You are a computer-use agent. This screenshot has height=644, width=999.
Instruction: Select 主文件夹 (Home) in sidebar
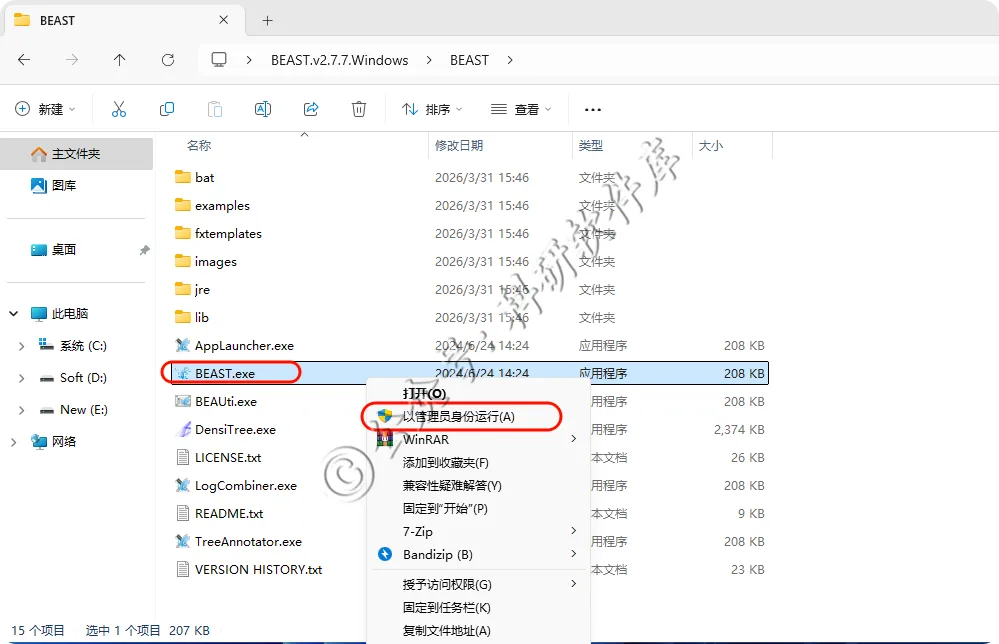click(x=76, y=154)
